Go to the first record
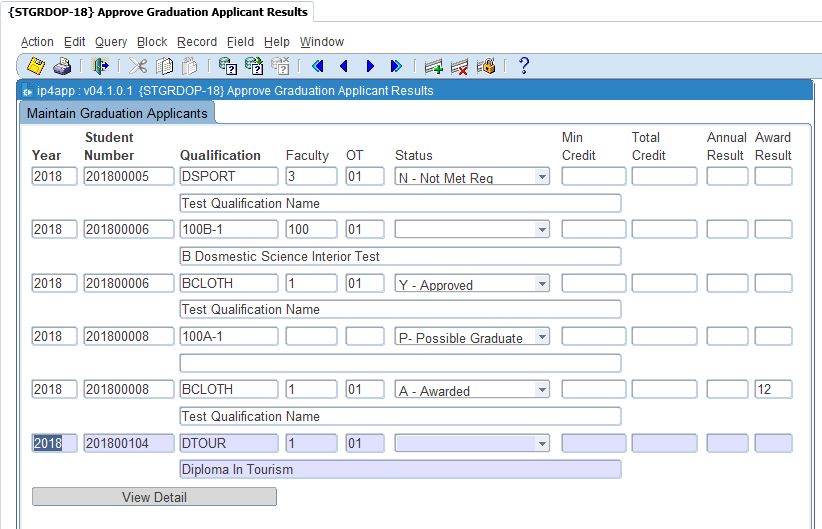Viewport: 822px width, 529px height. [318, 66]
